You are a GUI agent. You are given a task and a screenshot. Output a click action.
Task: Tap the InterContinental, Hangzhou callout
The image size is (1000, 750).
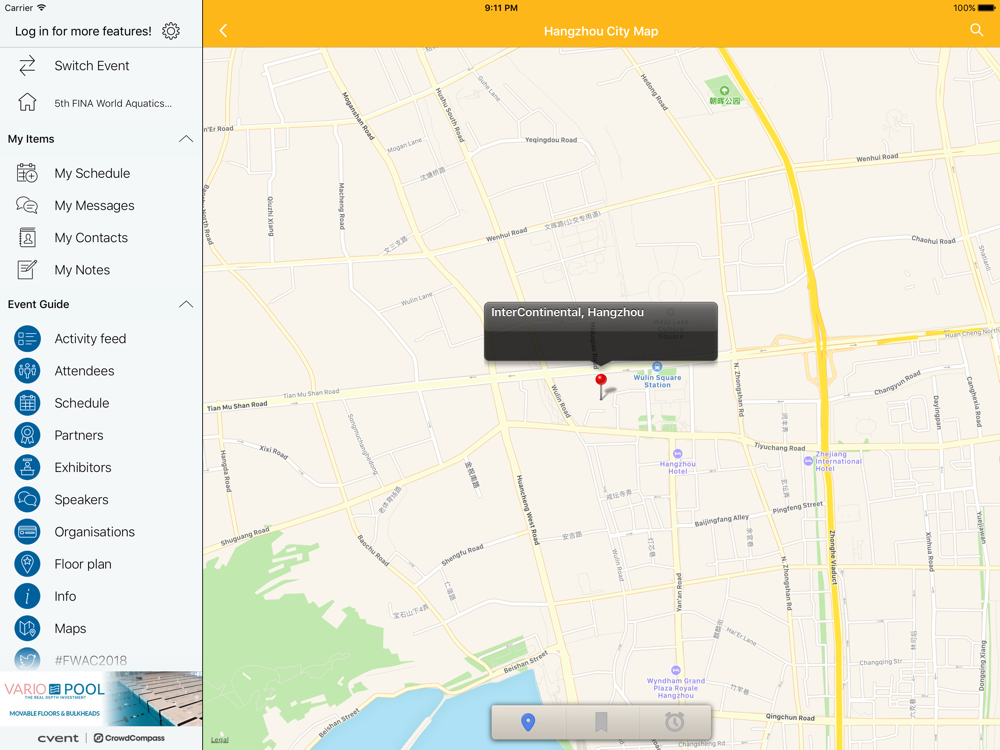coord(600,331)
